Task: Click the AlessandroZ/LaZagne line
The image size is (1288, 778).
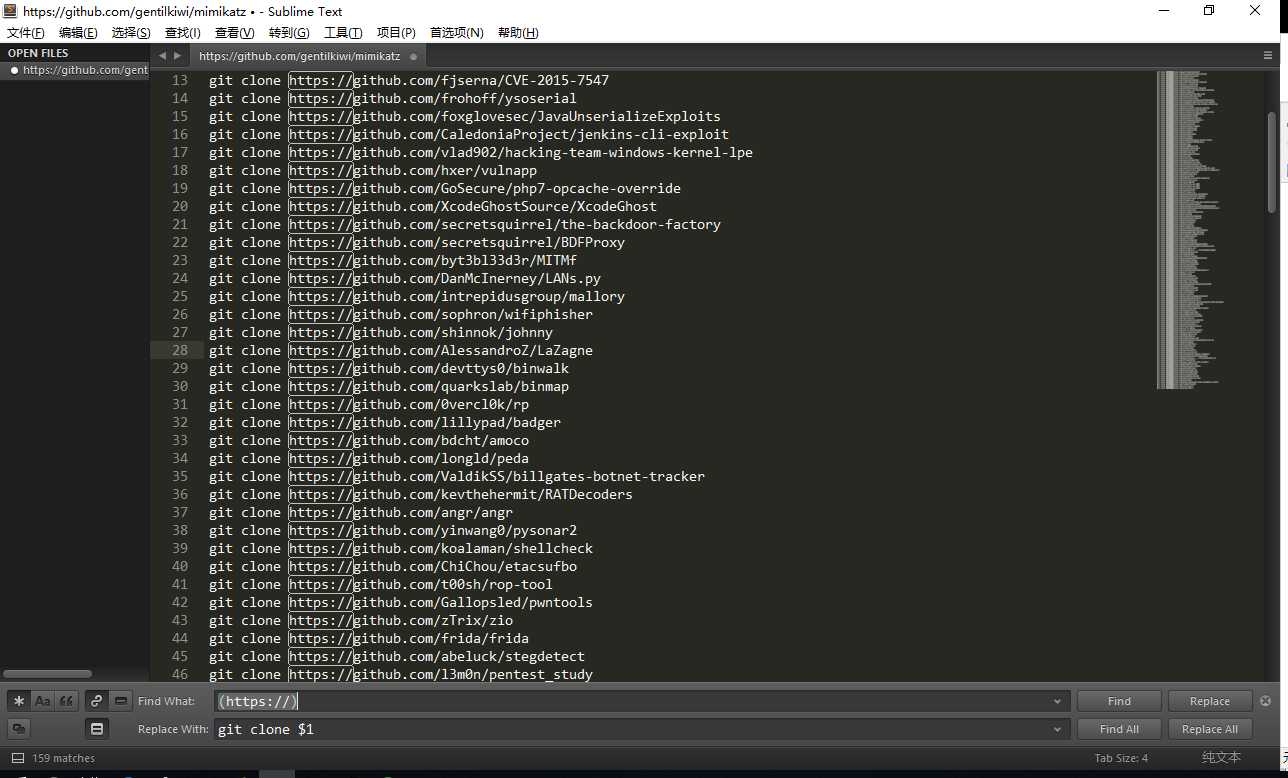Action: click(x=401, y=350)
